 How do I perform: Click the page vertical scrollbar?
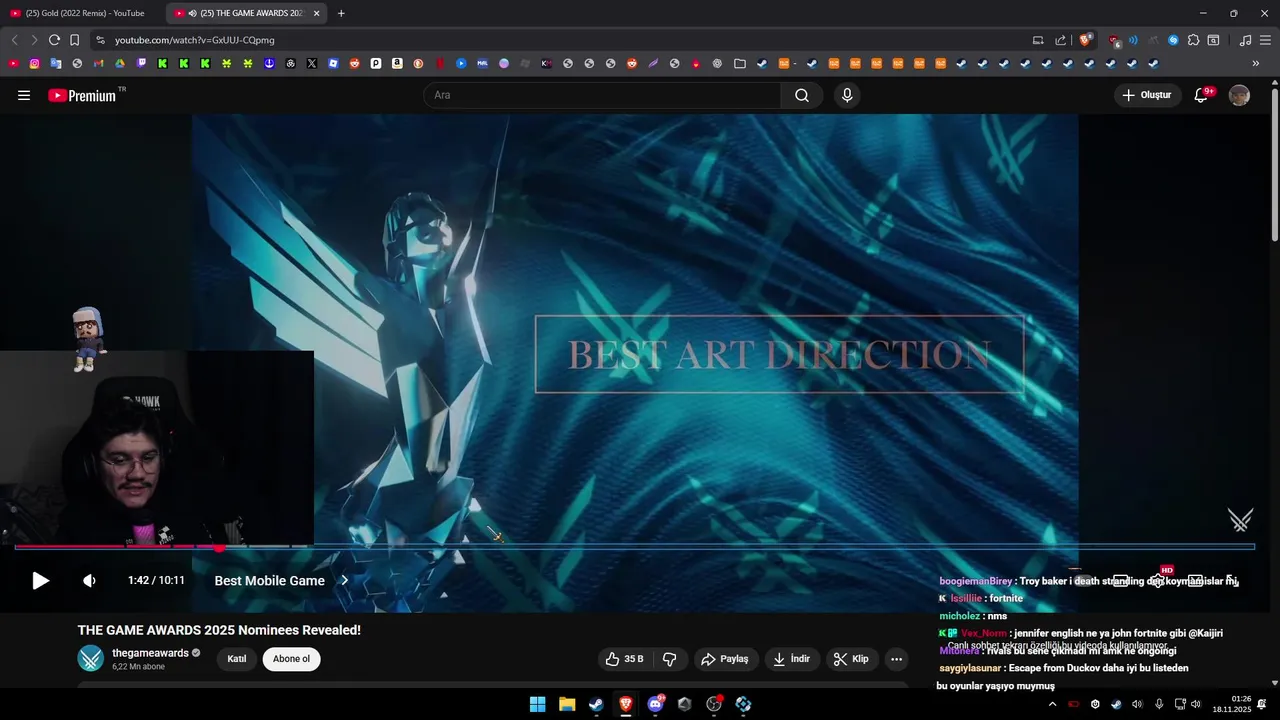pyautogui.click(x=1275, y=165)
